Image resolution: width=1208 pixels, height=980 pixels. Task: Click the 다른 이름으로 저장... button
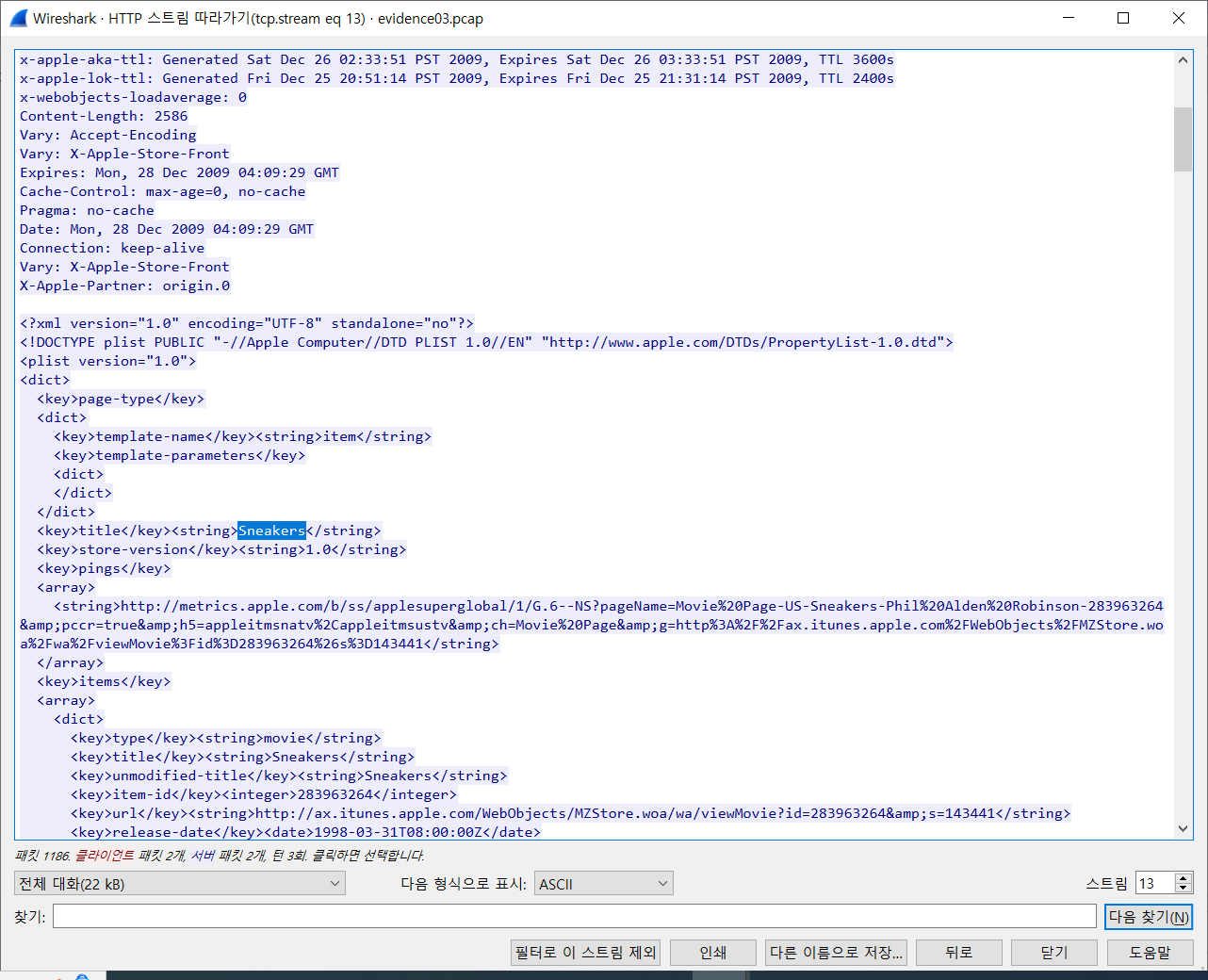(x=836, y=952)
